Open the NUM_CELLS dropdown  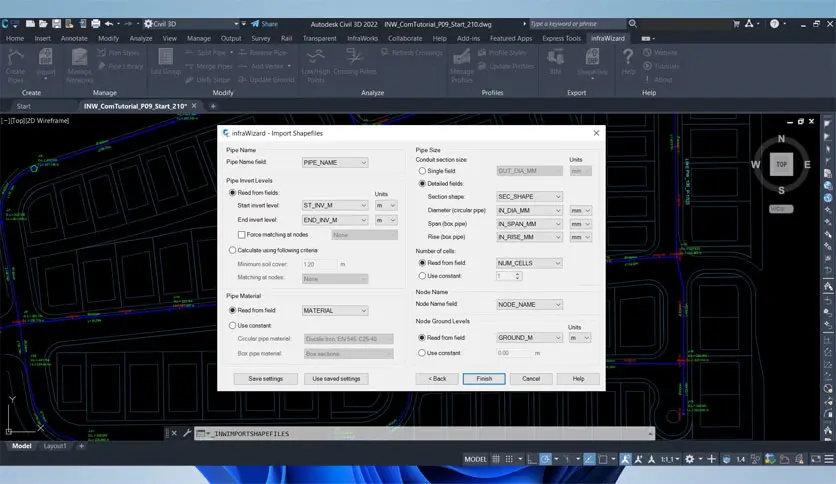pyautogui.click(x=529, y=263)
